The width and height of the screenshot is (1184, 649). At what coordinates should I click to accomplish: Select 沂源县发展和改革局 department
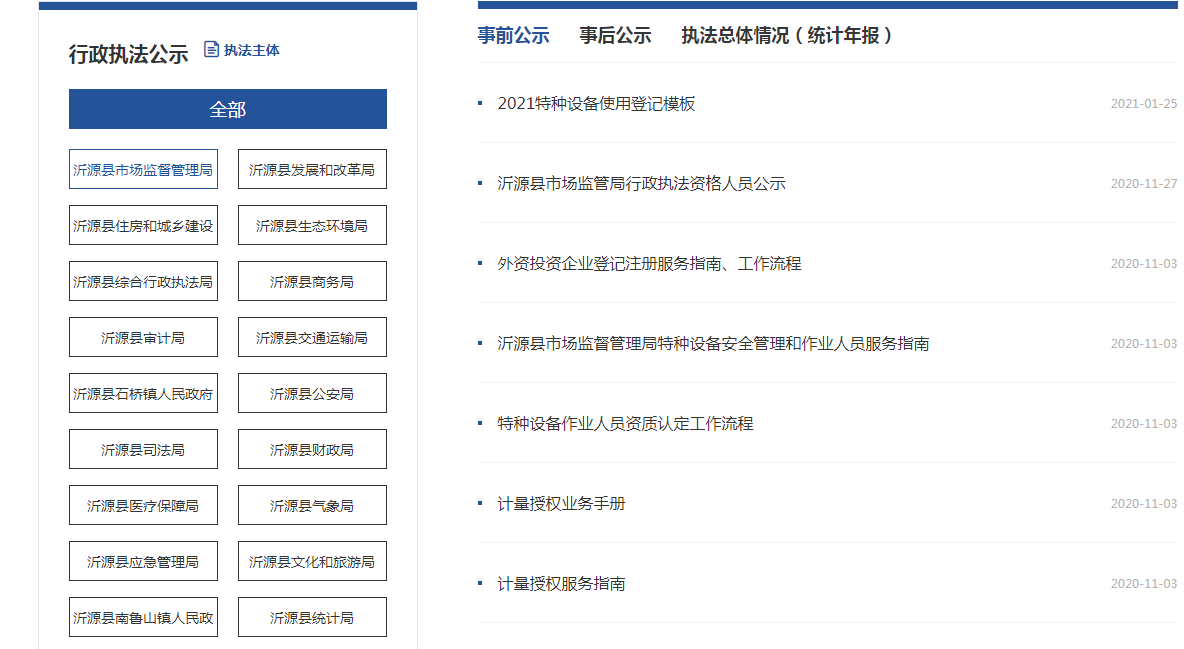pyautogui.click(x=312, y=170)
